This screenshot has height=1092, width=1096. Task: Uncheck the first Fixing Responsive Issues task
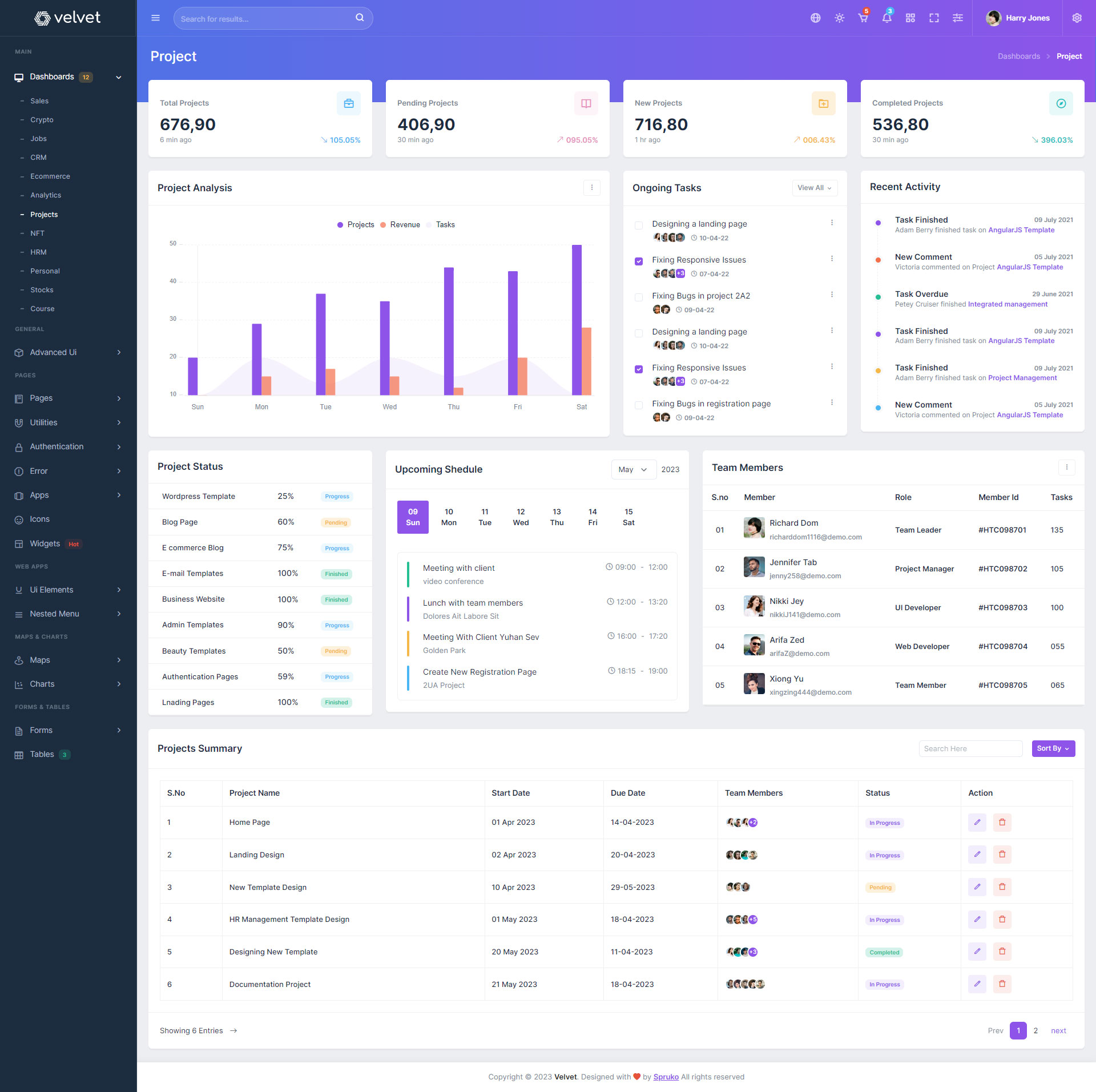click(x=639, y=261)
